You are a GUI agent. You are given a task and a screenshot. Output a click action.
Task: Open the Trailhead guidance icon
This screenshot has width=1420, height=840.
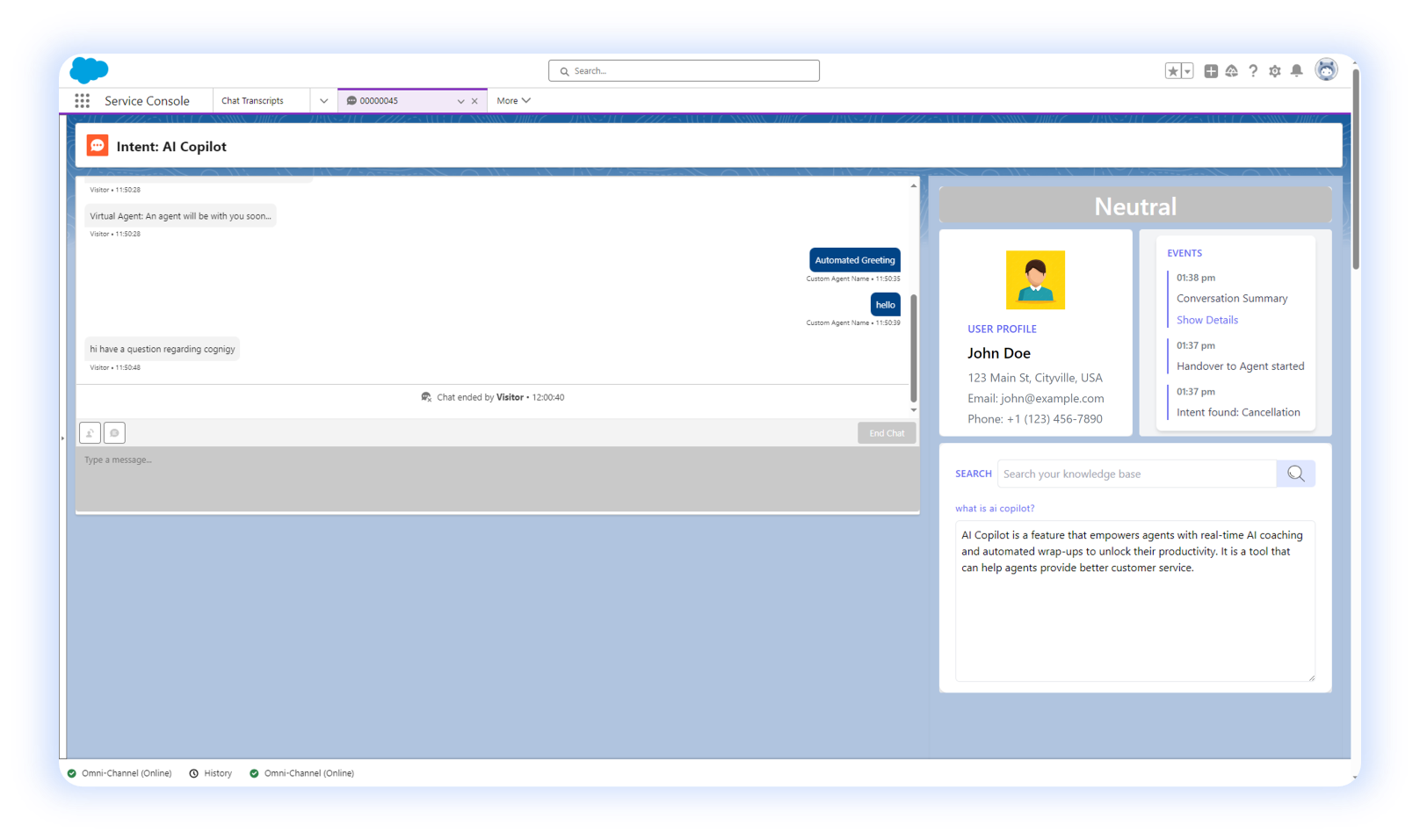point(1232,71)
